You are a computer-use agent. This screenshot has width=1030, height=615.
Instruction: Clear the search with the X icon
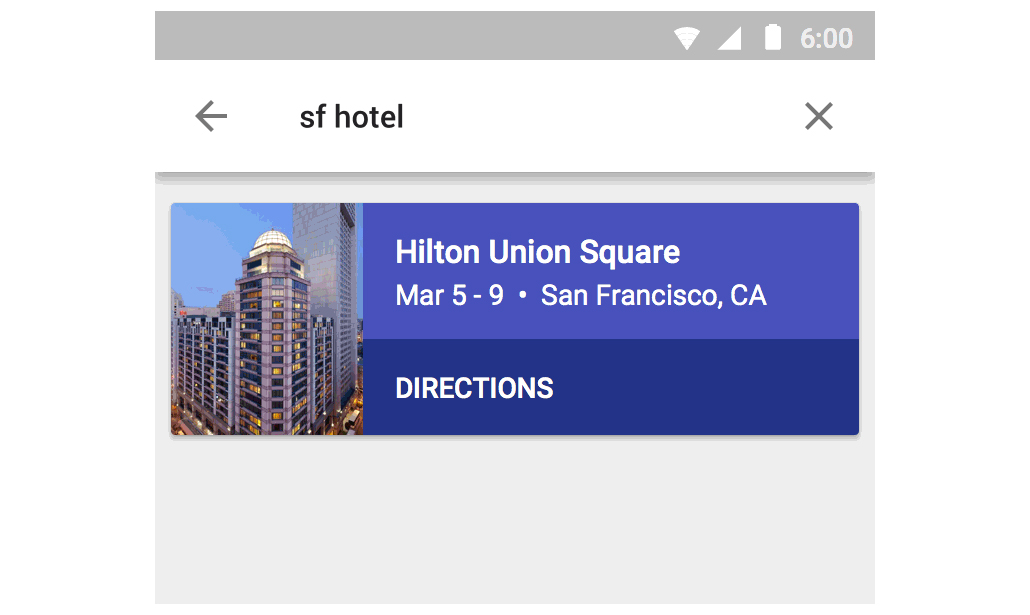(x=818, y=117)
